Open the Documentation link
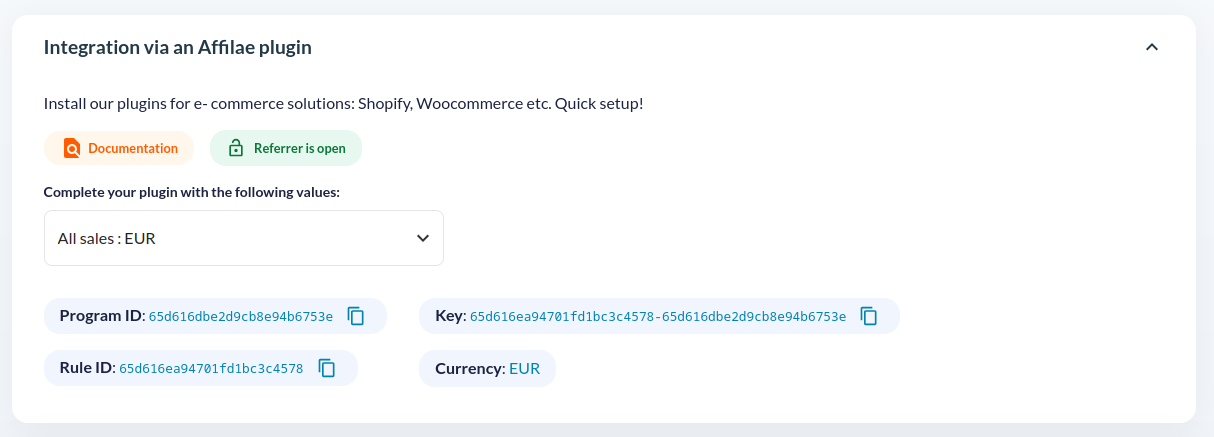 click(x=132, y=148)
